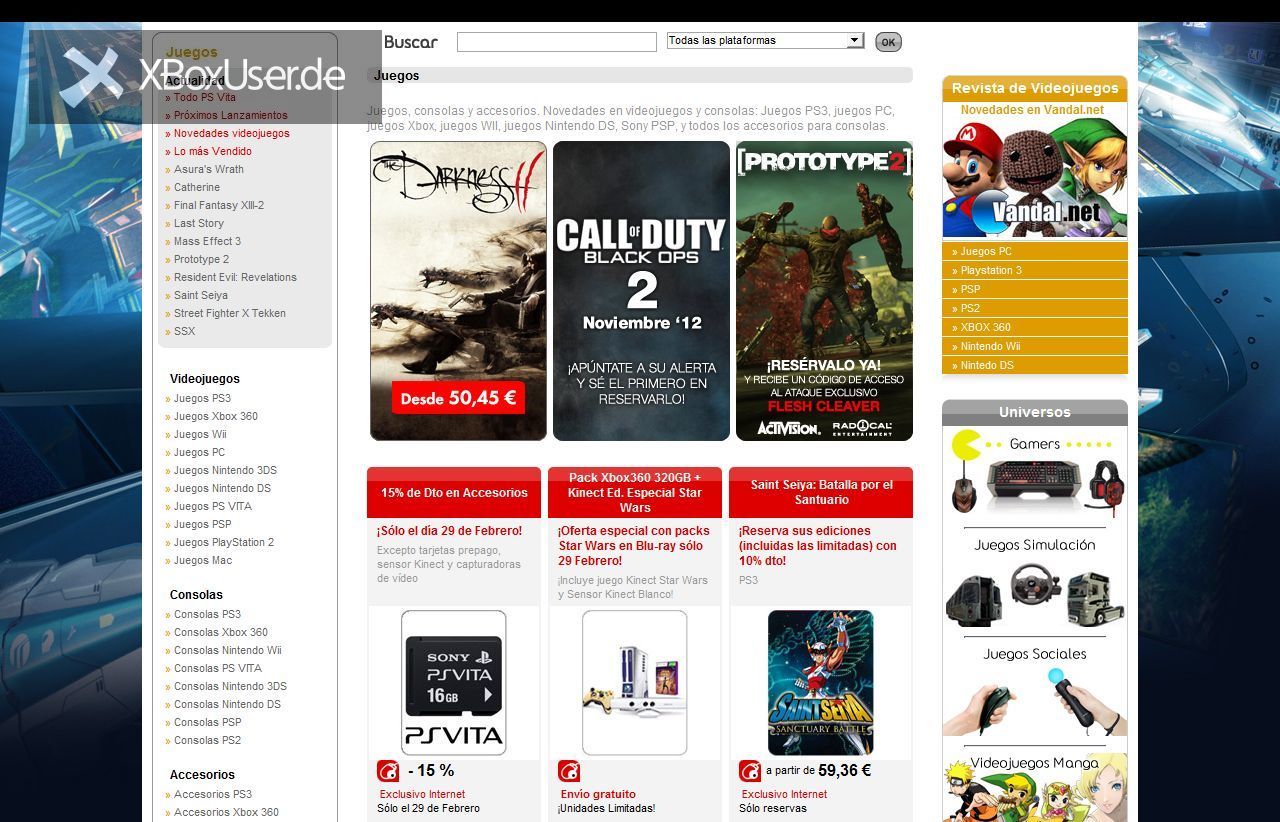Open Consolas PS2 link

click(207, 740)
